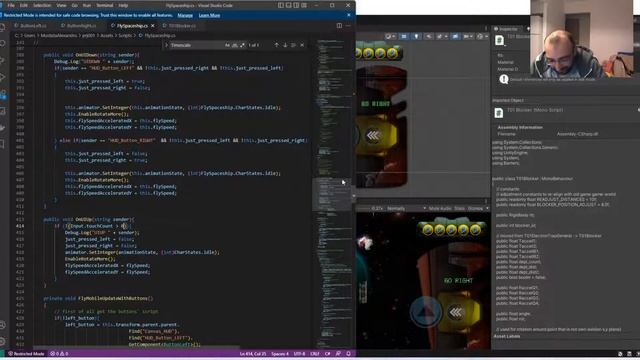640x360 pixels.
Task: Open editor More Actions ellipsis menu
Action: point(348,26)
